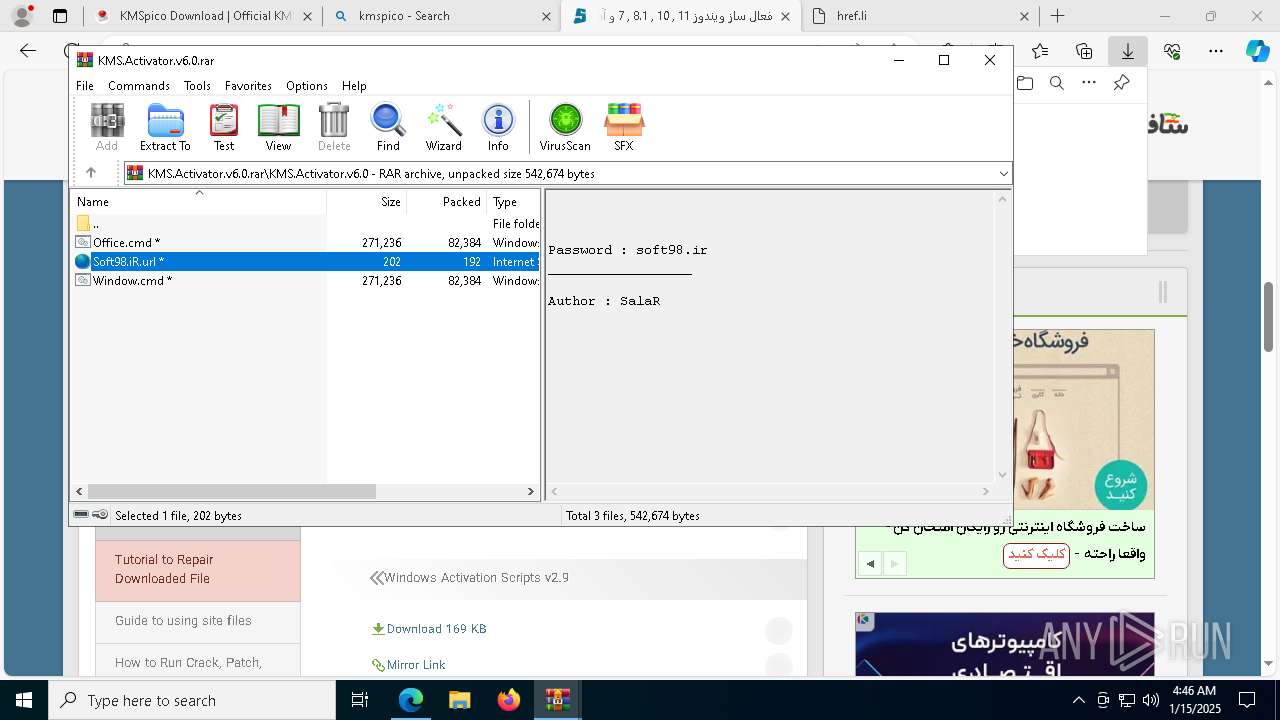Sort file list by Packed column
The height and width of the screenshot is (720, 1280).
pos(446,201)
